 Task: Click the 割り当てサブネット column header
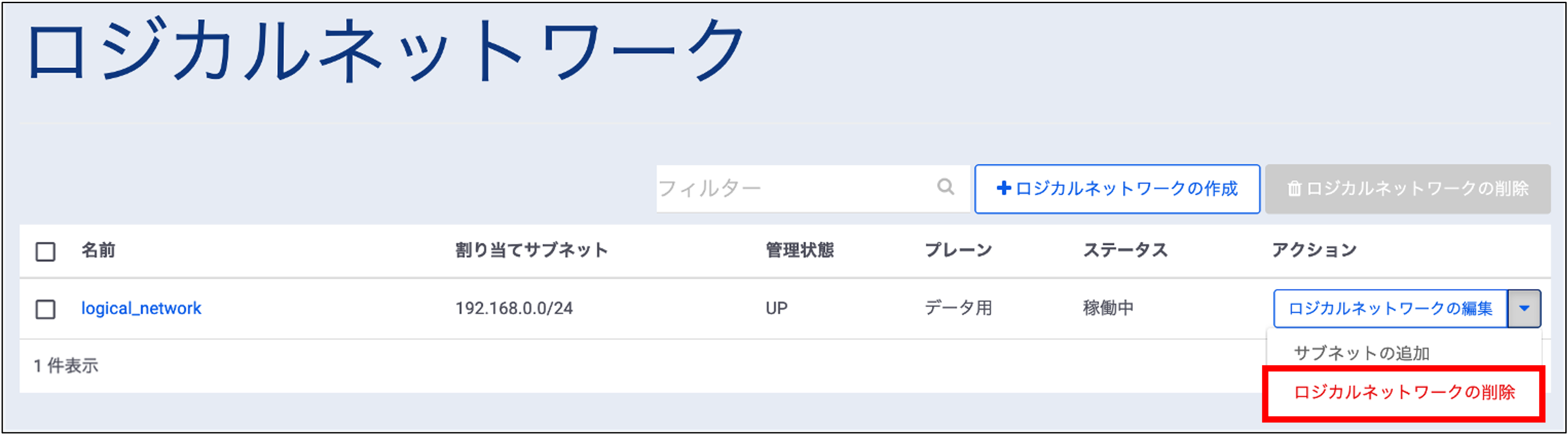[531, 250]
